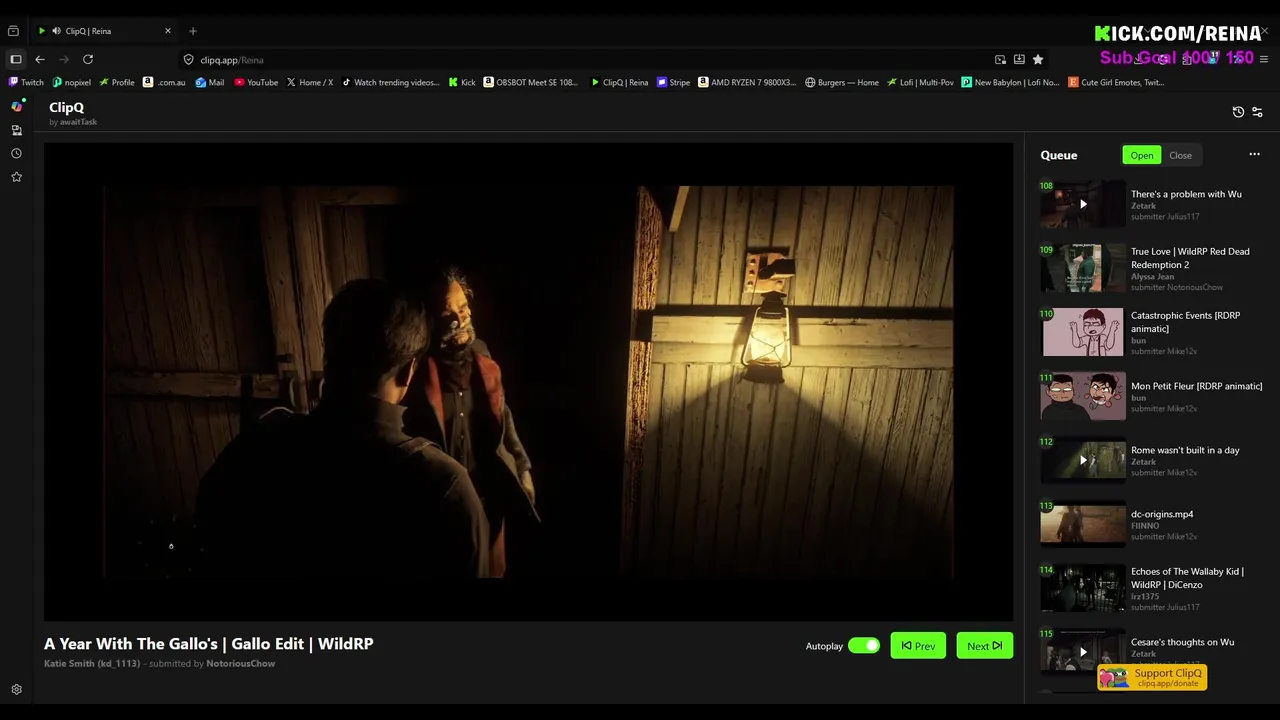Open the YouTube bookmark

tap(256, 82)
